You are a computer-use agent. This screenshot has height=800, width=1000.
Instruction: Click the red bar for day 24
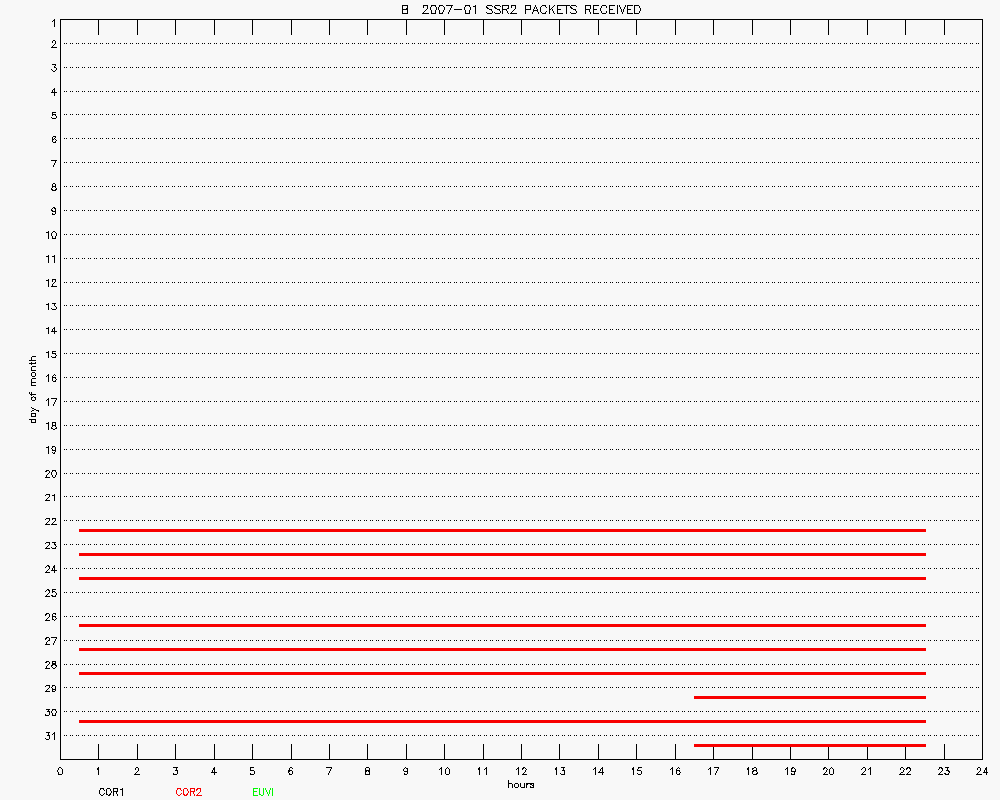click(x=502, y=578)
